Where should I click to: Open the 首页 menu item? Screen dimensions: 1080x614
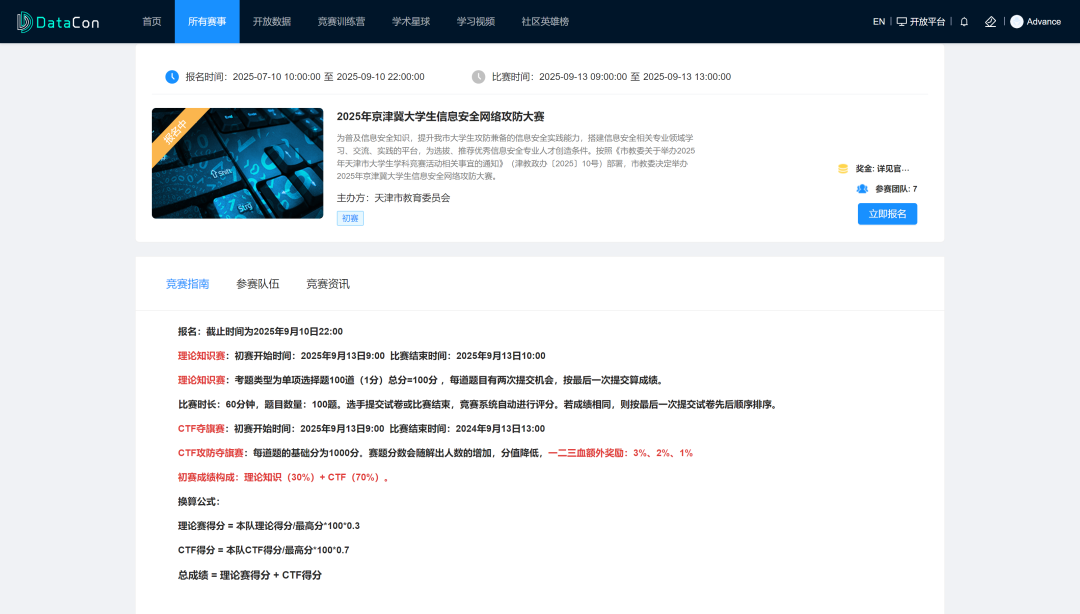click(151, 21)
